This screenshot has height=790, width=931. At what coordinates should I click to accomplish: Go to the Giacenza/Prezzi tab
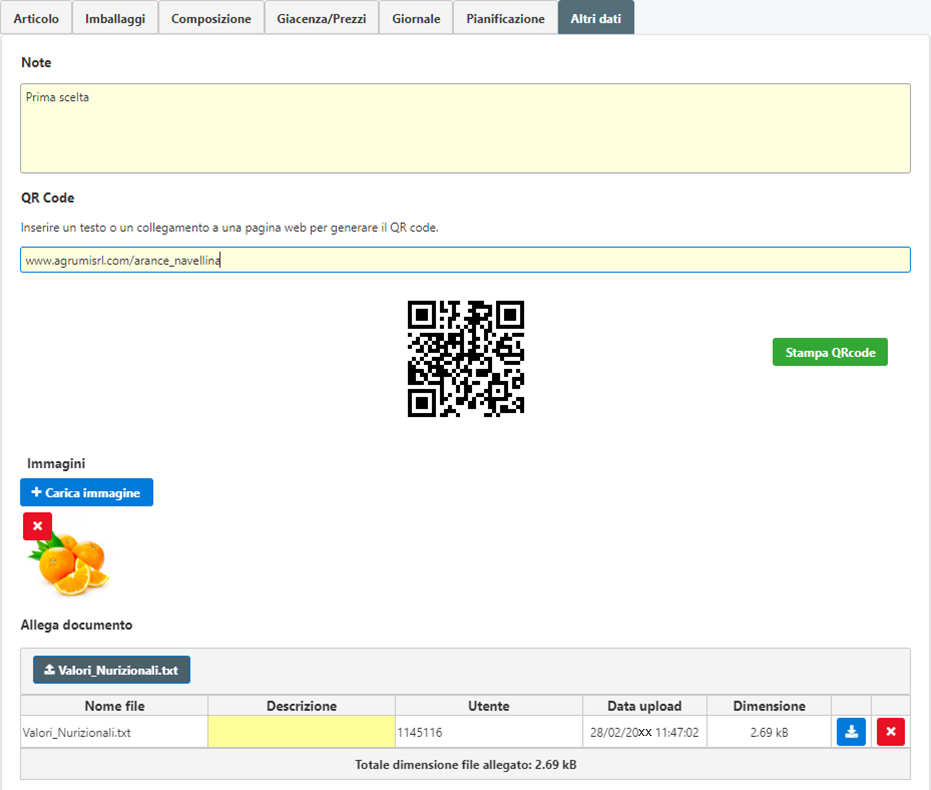pos(321,18)
